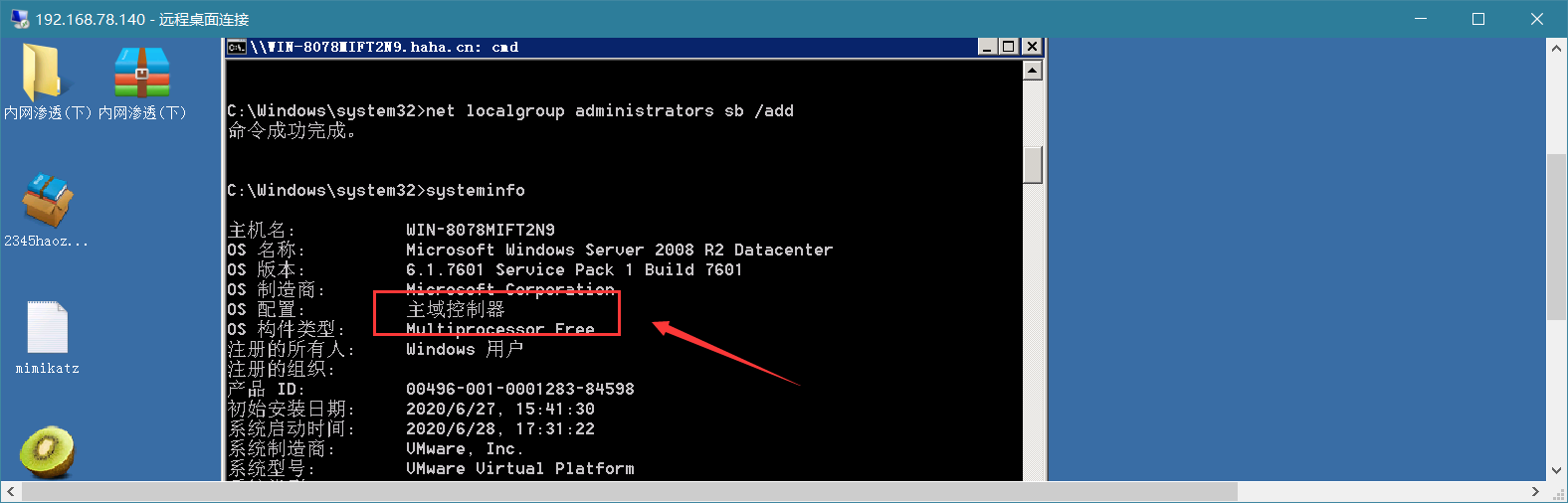Click the 'OS 版本:' label
Screen dimensions: 1568x503
267,269
